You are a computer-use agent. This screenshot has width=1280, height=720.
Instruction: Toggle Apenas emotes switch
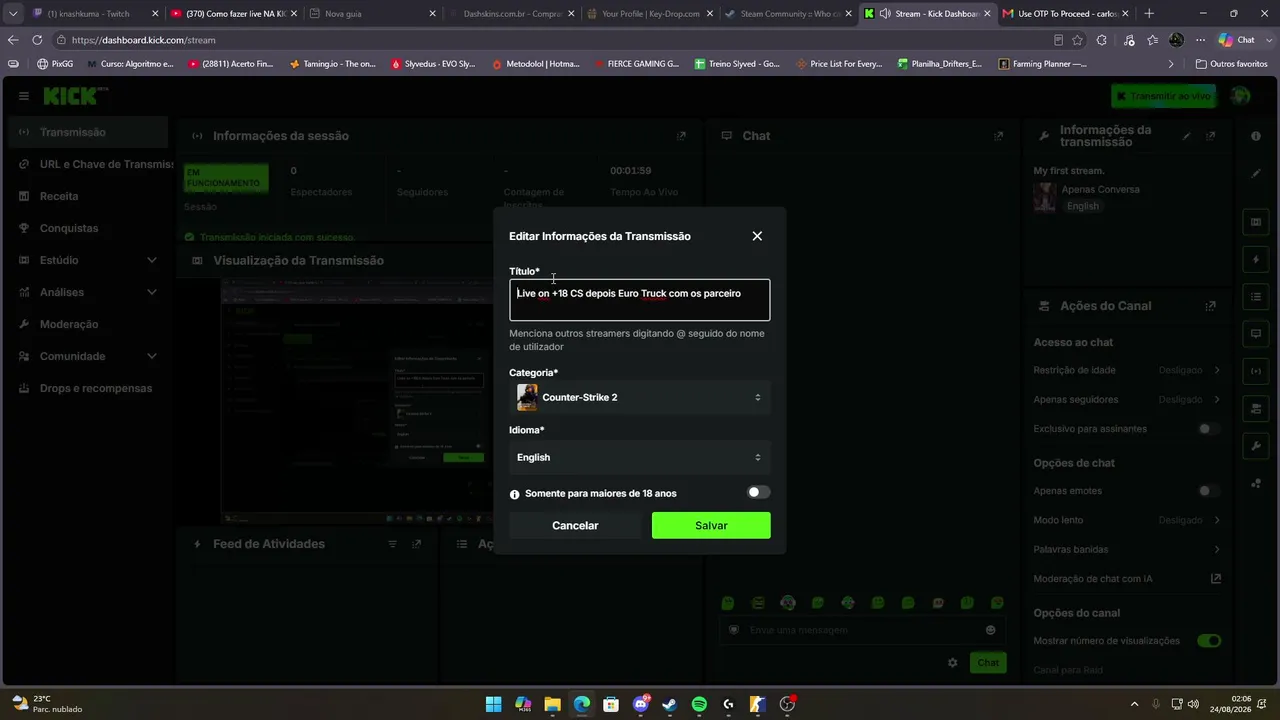1209,491
